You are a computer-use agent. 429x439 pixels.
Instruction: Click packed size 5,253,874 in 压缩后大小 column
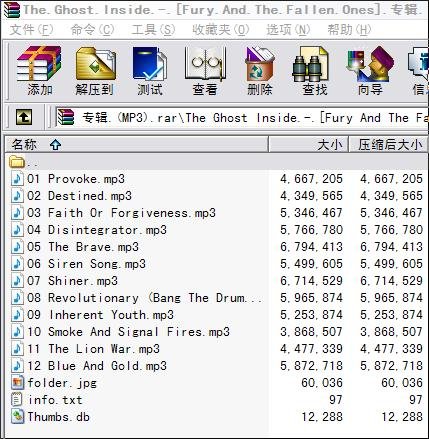(x=391, y=315)
